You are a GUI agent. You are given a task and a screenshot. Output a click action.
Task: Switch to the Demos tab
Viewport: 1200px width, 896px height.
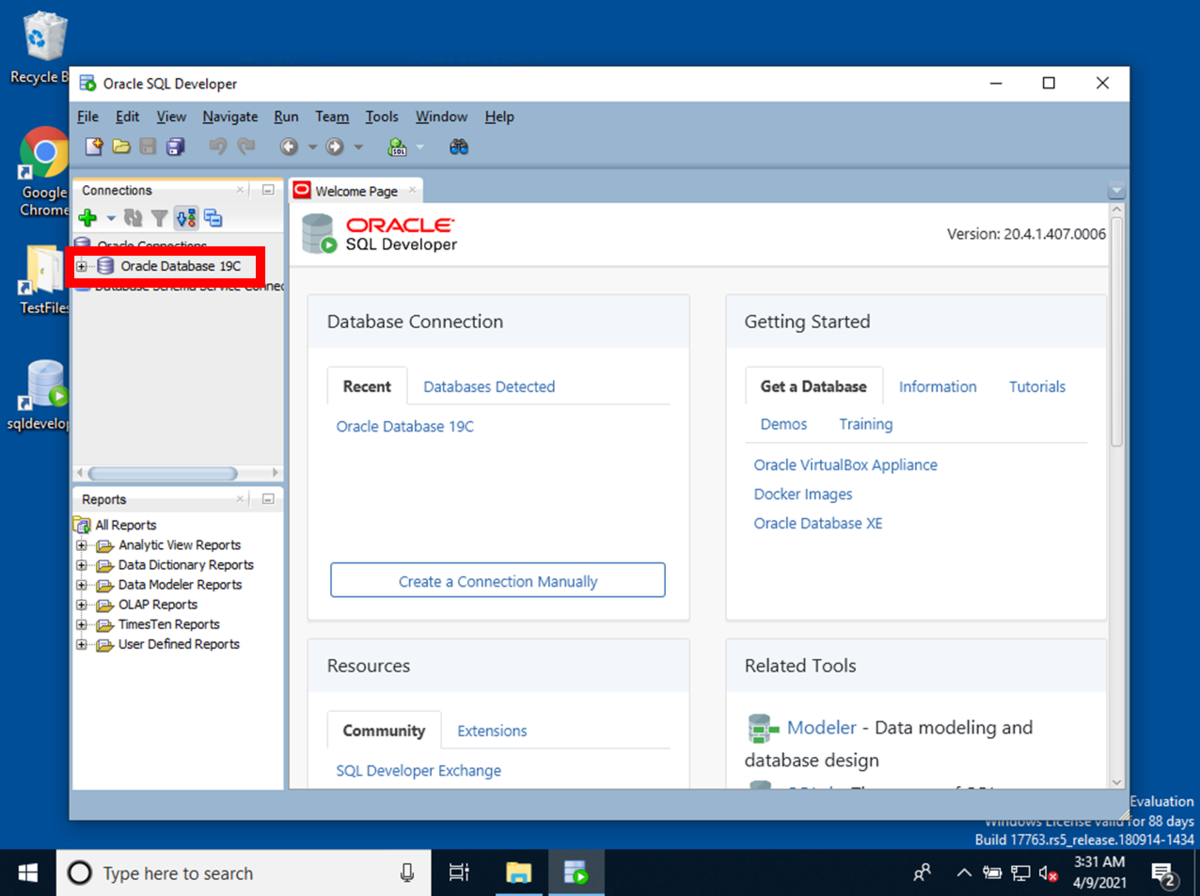pos(784,424)
